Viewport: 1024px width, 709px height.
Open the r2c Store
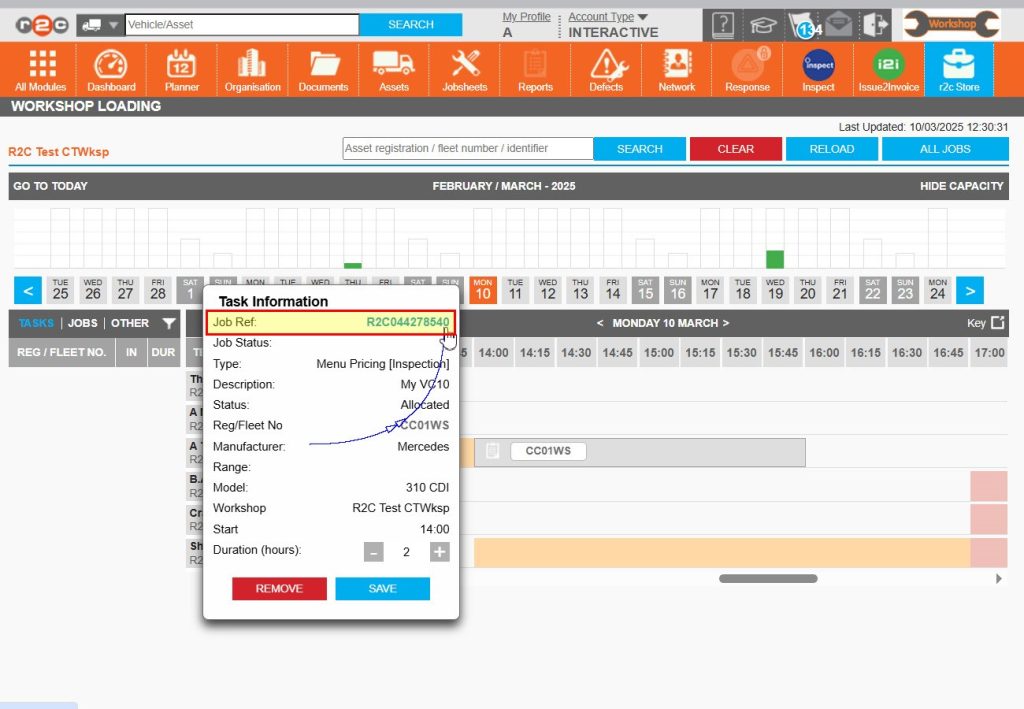[x=958, y=68]
